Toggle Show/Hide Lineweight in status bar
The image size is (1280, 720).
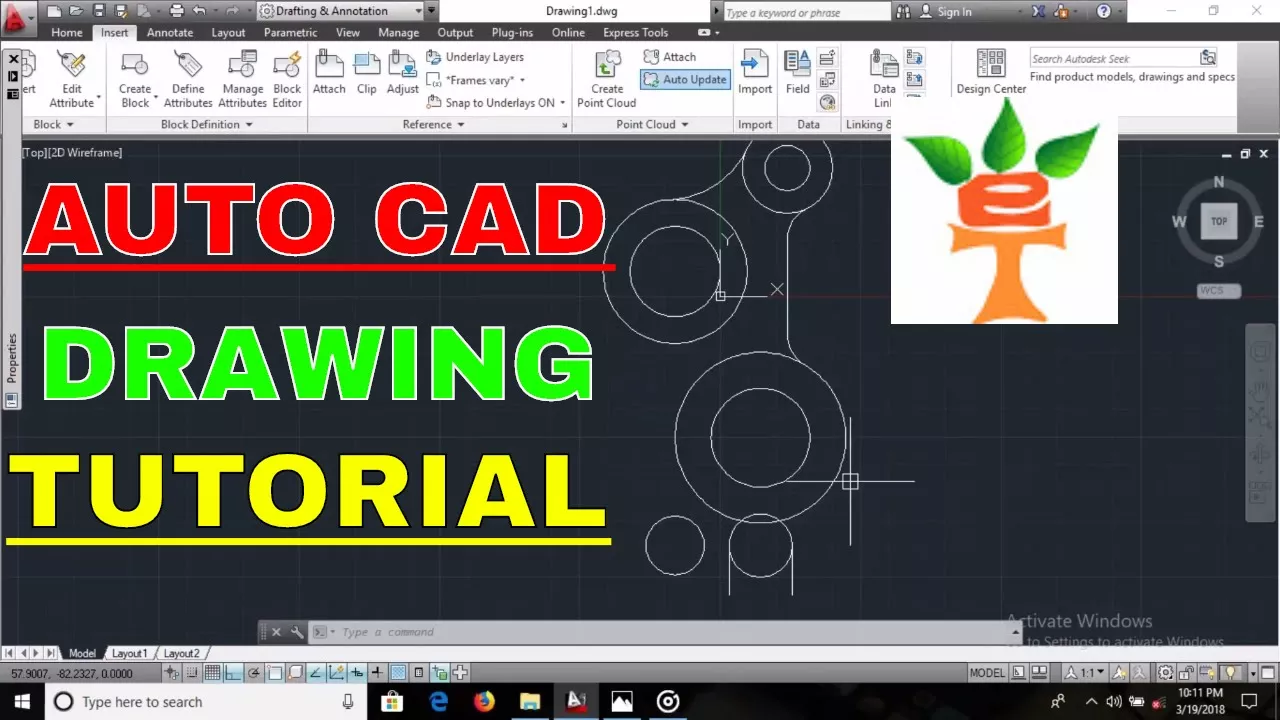point(377,672)
